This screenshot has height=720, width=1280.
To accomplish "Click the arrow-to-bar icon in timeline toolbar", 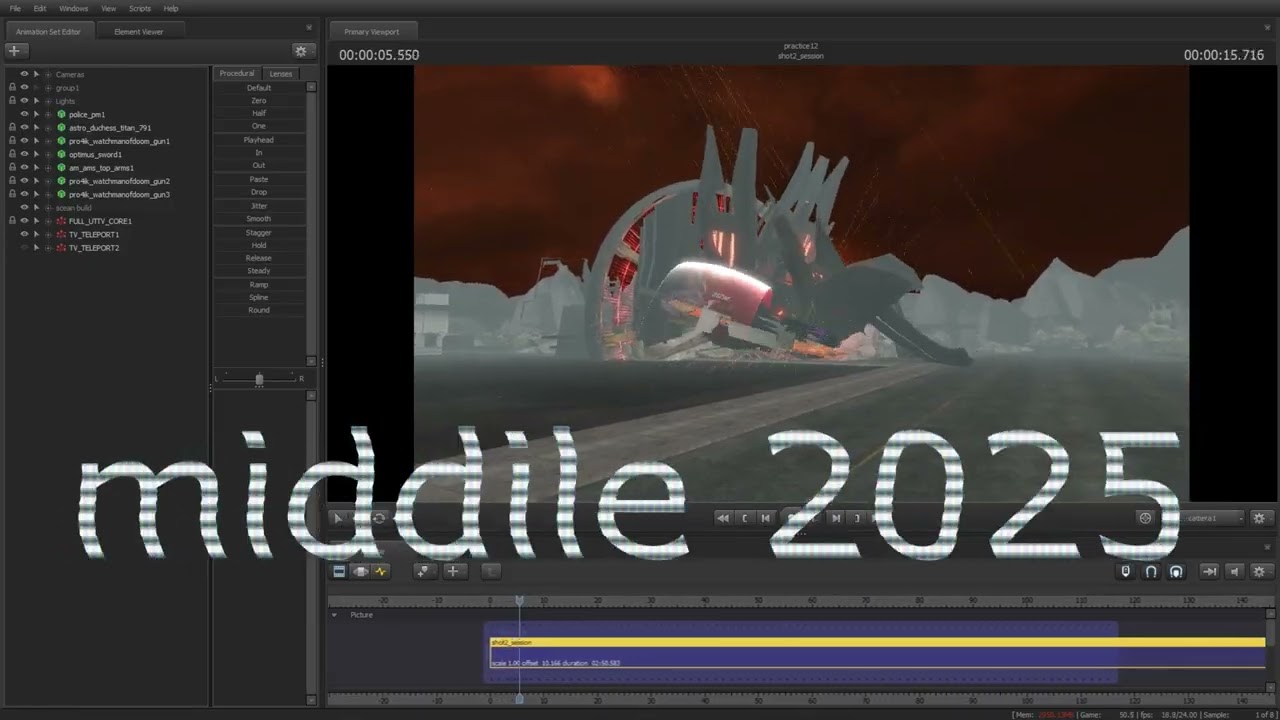I will (x=1209, y=571).
